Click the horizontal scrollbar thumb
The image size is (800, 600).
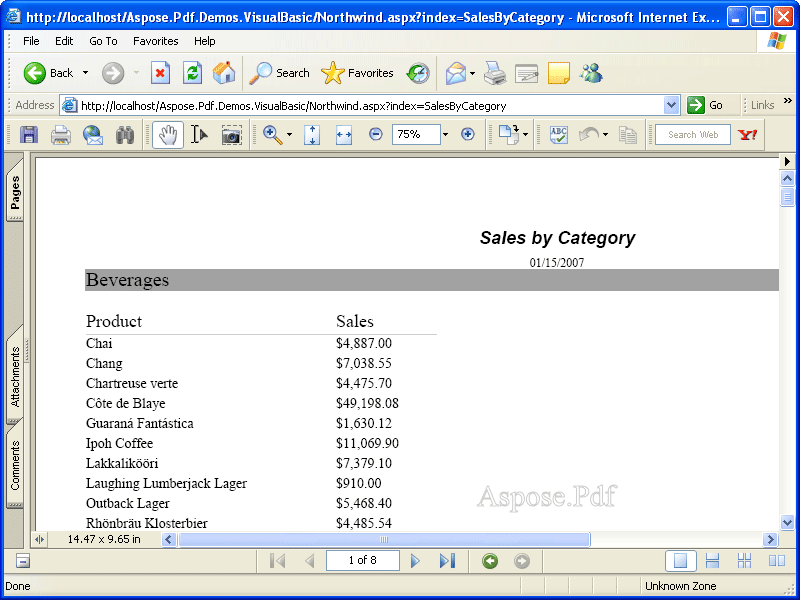(384, 539)
